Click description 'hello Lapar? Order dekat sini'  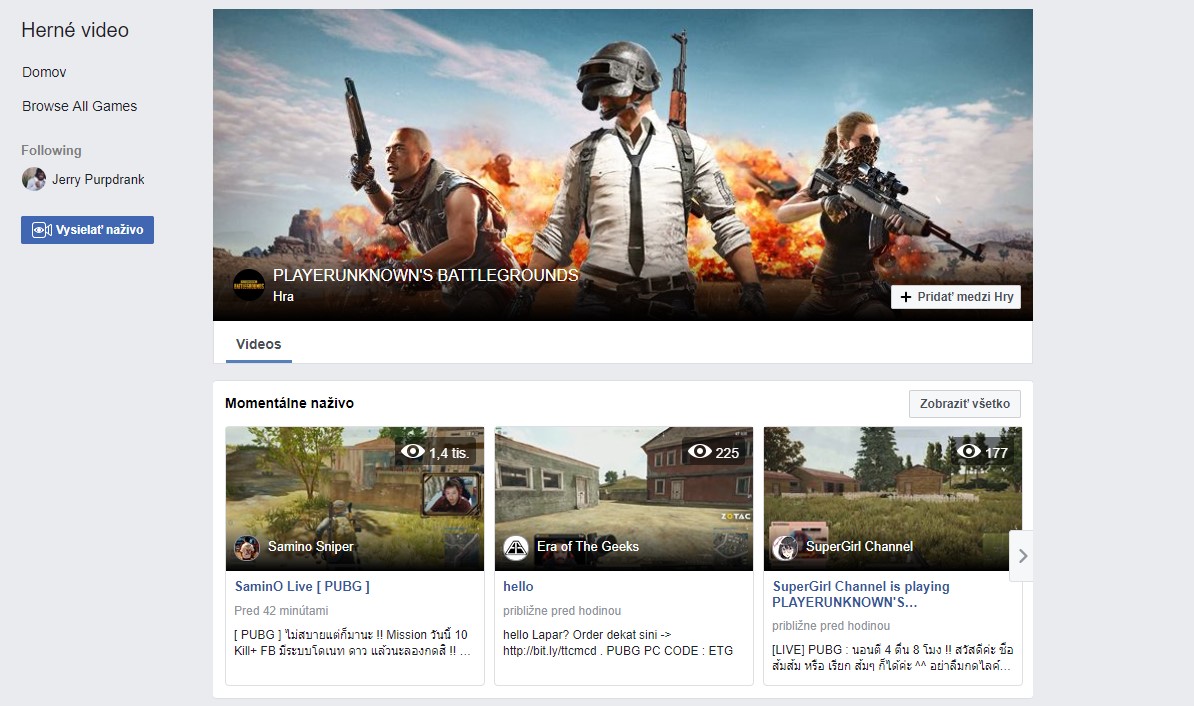click(x=618, y=643)
